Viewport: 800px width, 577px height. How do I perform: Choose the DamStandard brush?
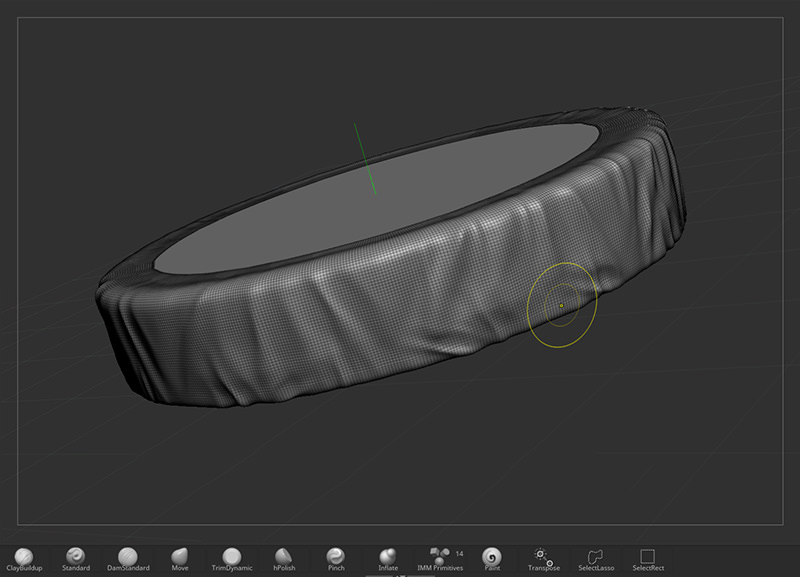pyautogui.click(x=128, y=556)
